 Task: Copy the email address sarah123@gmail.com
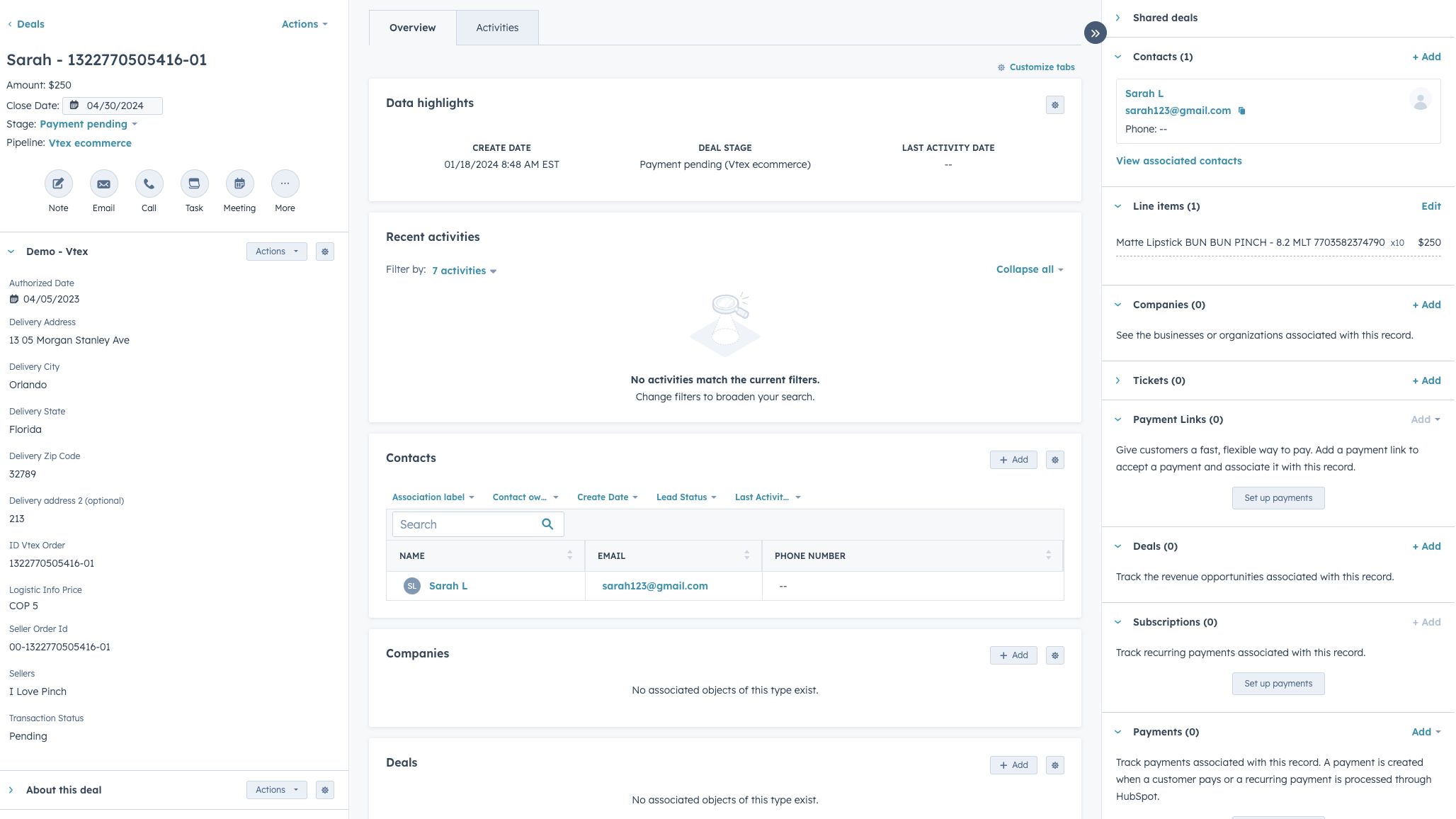[1241, 111]
